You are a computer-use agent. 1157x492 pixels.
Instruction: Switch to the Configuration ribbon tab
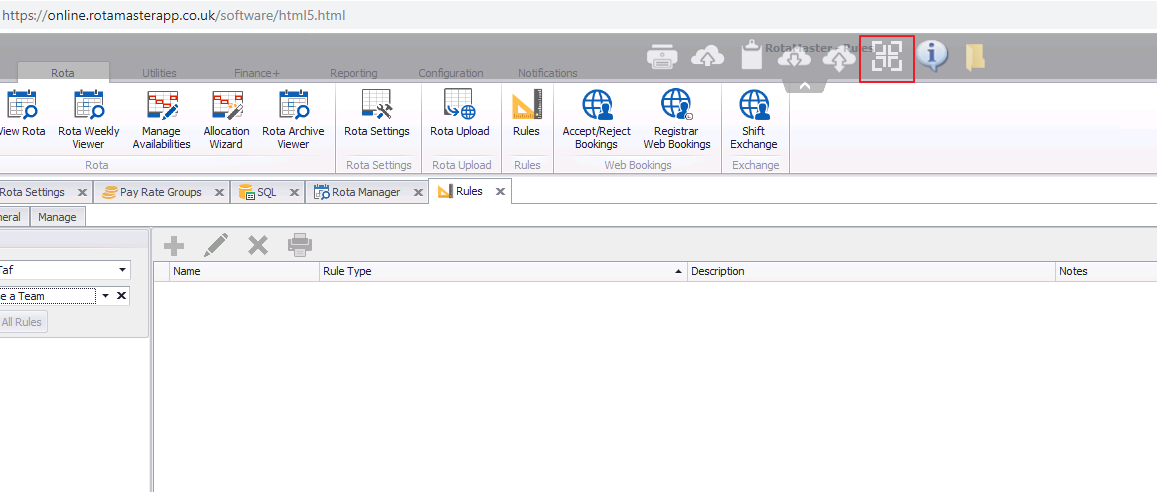[x=450, y=73]
